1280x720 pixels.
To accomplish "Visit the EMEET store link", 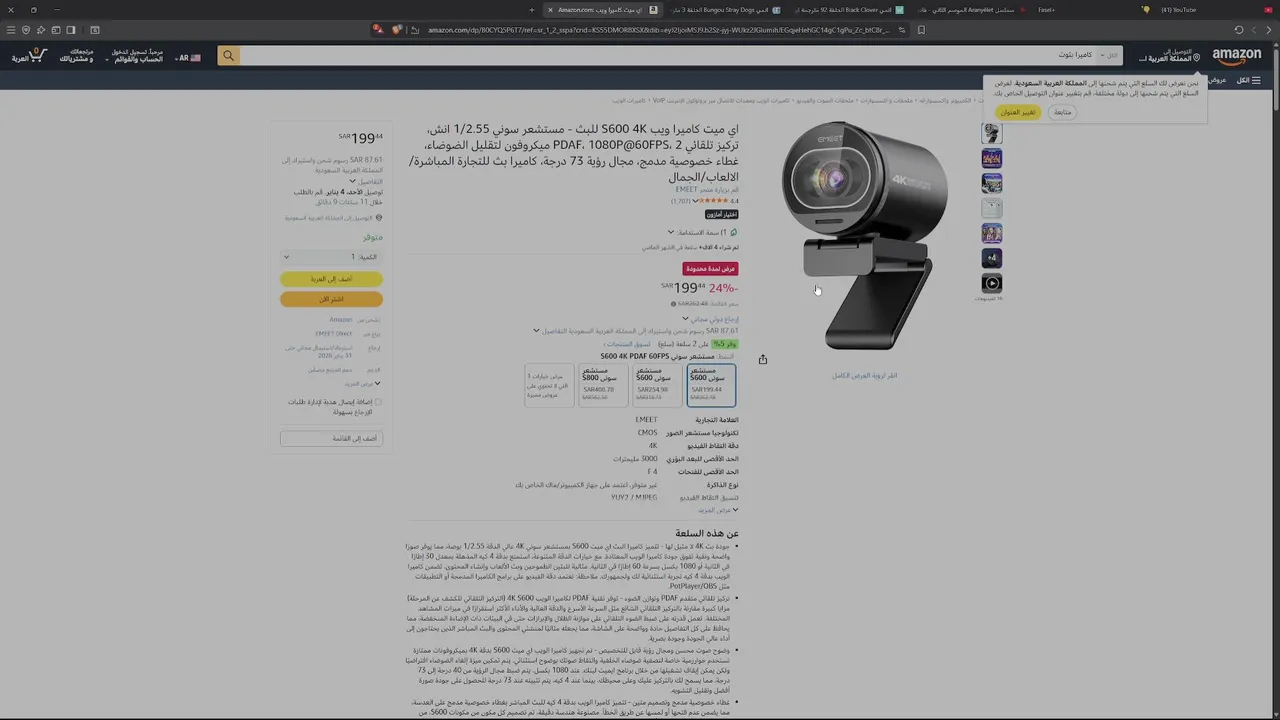I will tap(707, 189).
